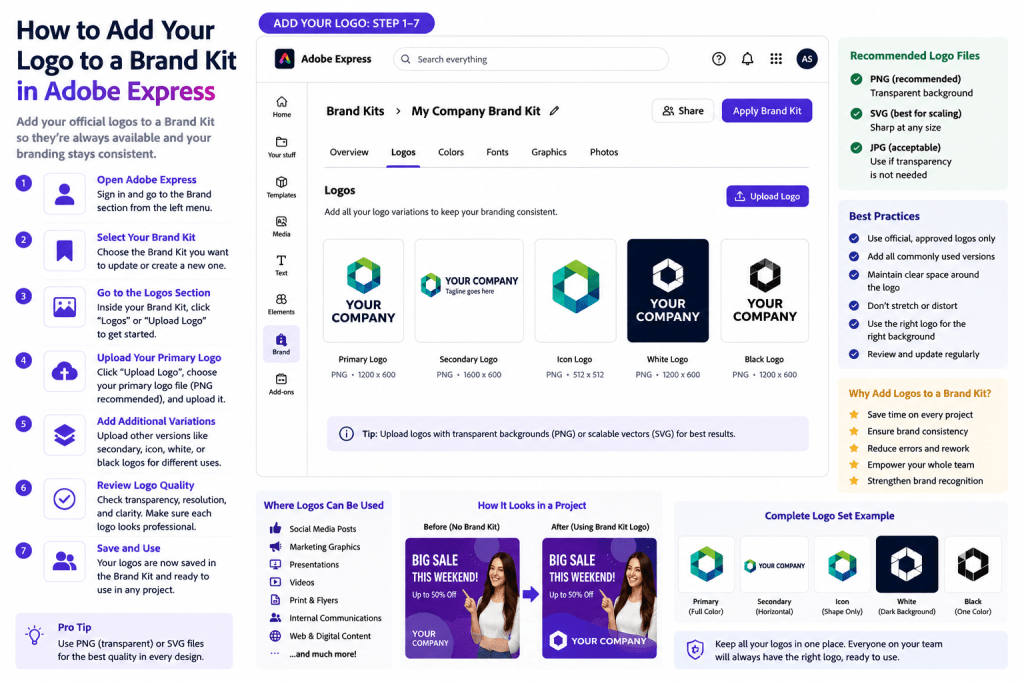Click the breadcrumb chevron after Brand Kits
The image size is (1024, 682).
[398, 111]
